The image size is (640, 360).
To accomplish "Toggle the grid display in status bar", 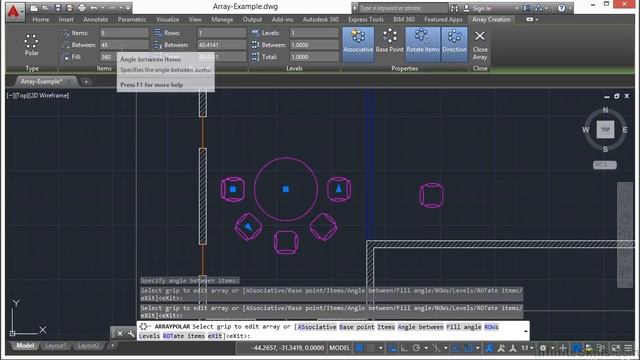I will (359, 348).
